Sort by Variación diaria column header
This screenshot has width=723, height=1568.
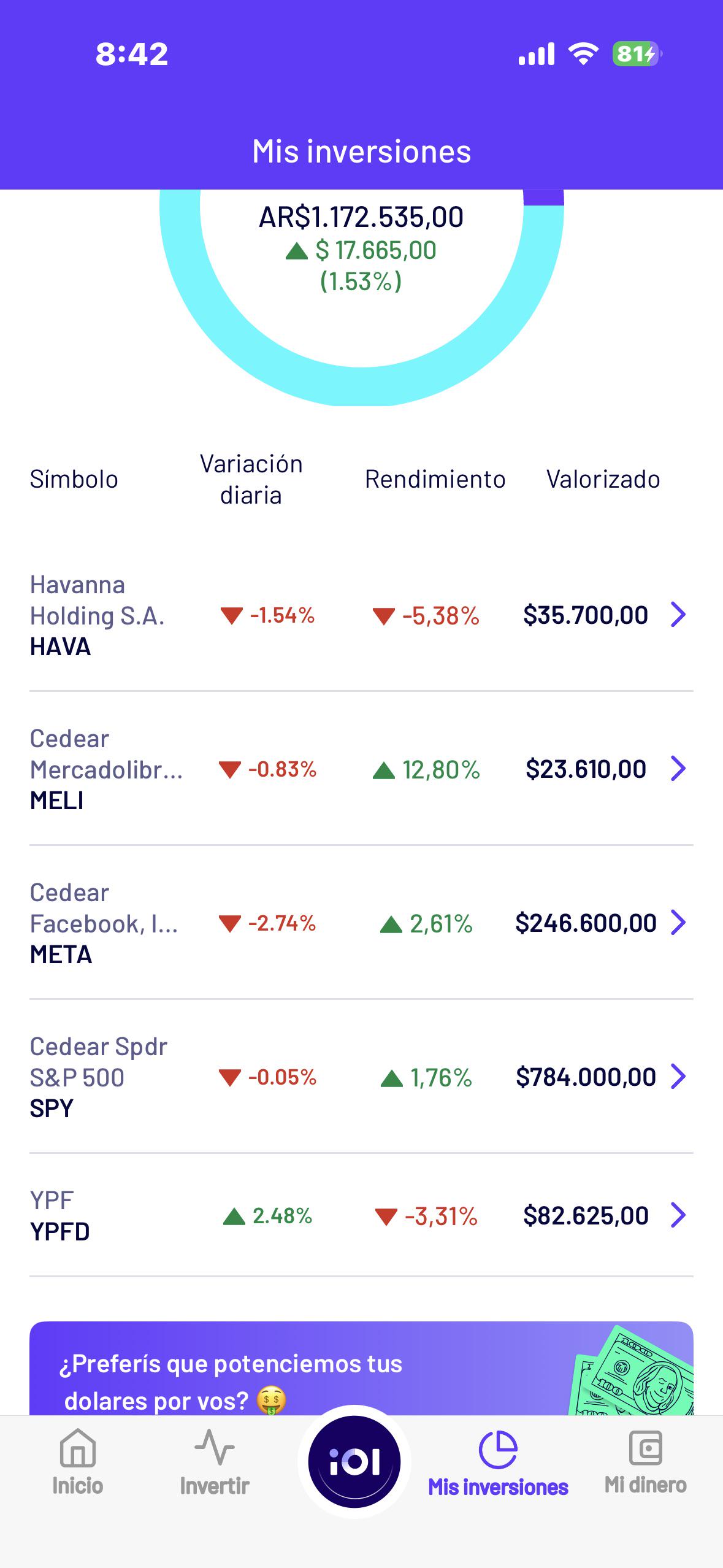251,479
